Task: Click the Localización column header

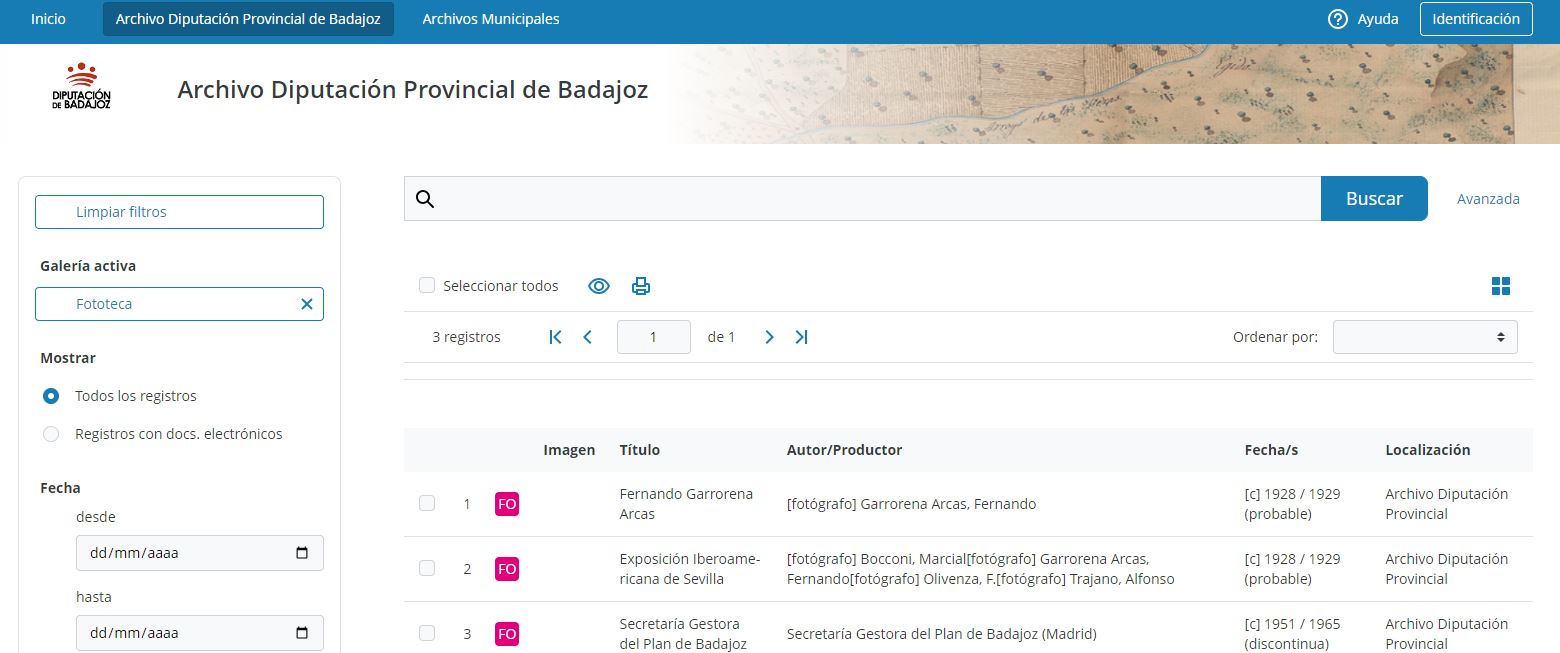Action: [x=1428, y=450]
